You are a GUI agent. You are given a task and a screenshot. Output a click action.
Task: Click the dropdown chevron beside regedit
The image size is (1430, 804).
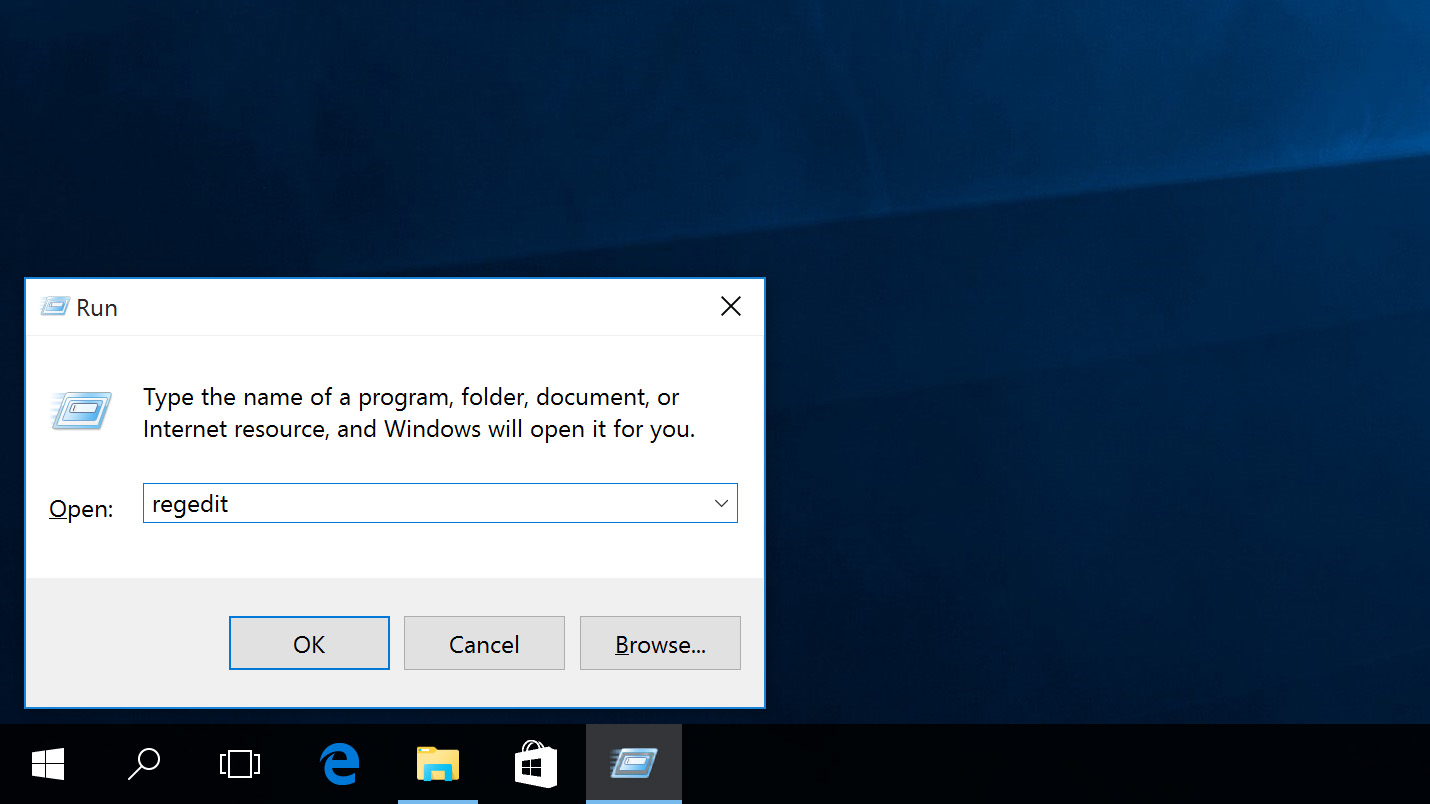pos(721,503)
